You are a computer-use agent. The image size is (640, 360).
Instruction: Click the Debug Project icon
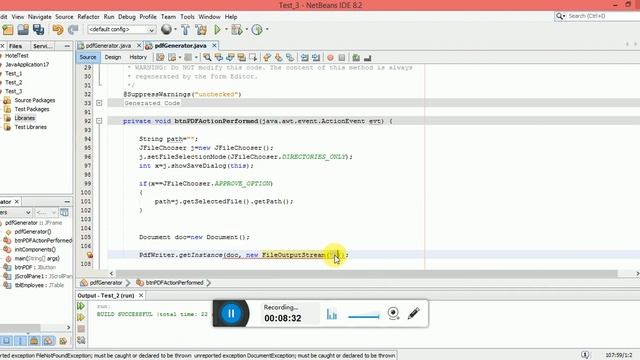coord(236,29)
